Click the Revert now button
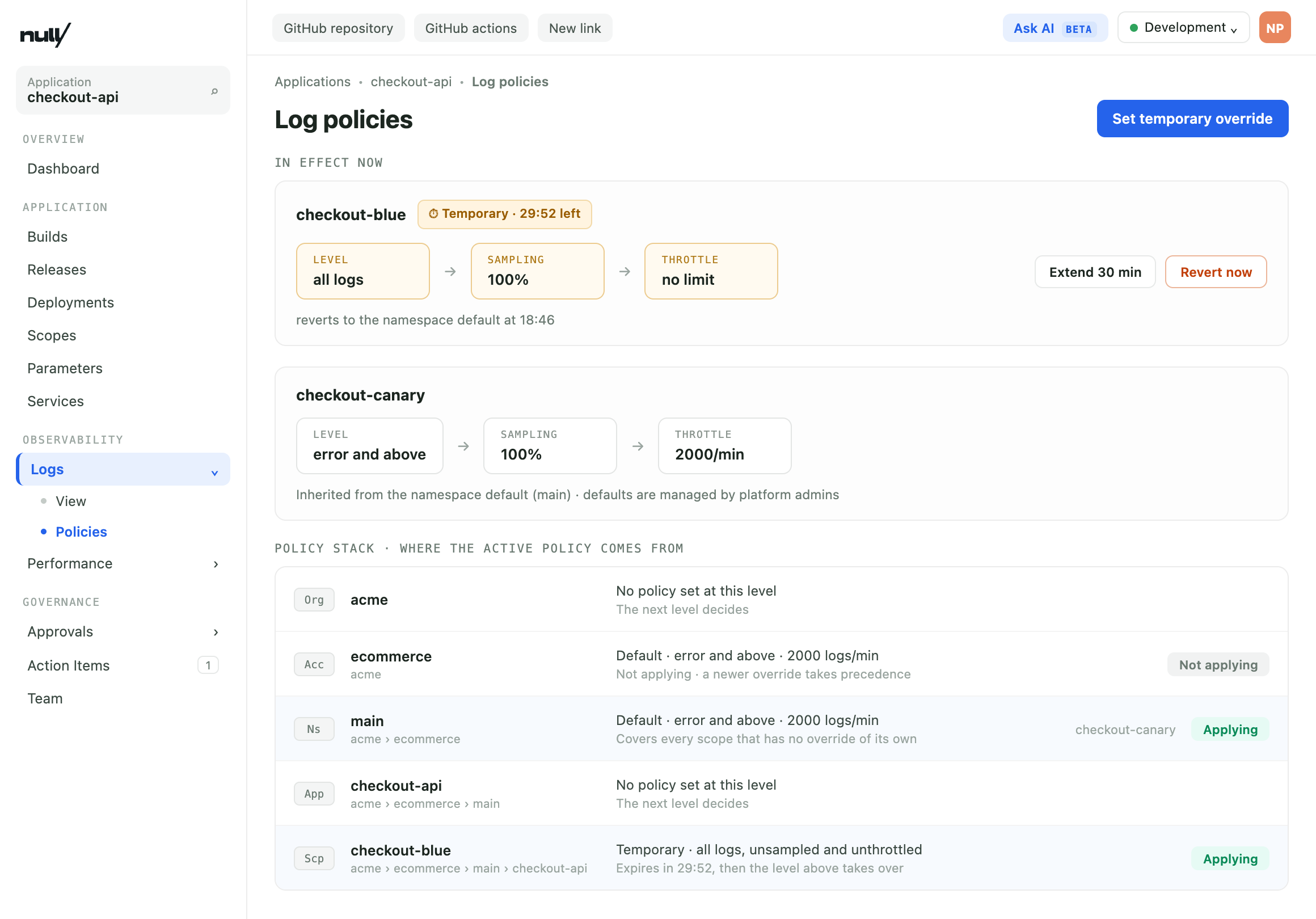 (x=1216, y=272)
